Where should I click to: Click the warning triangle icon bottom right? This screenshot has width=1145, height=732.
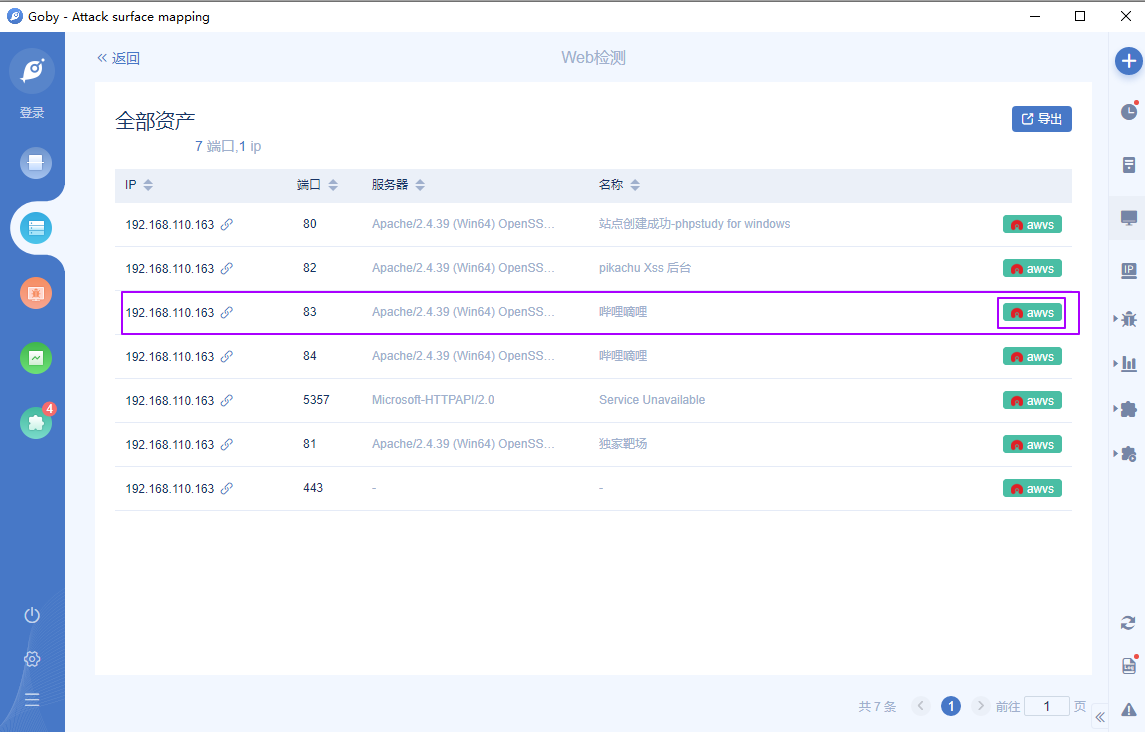point(1129,709)
